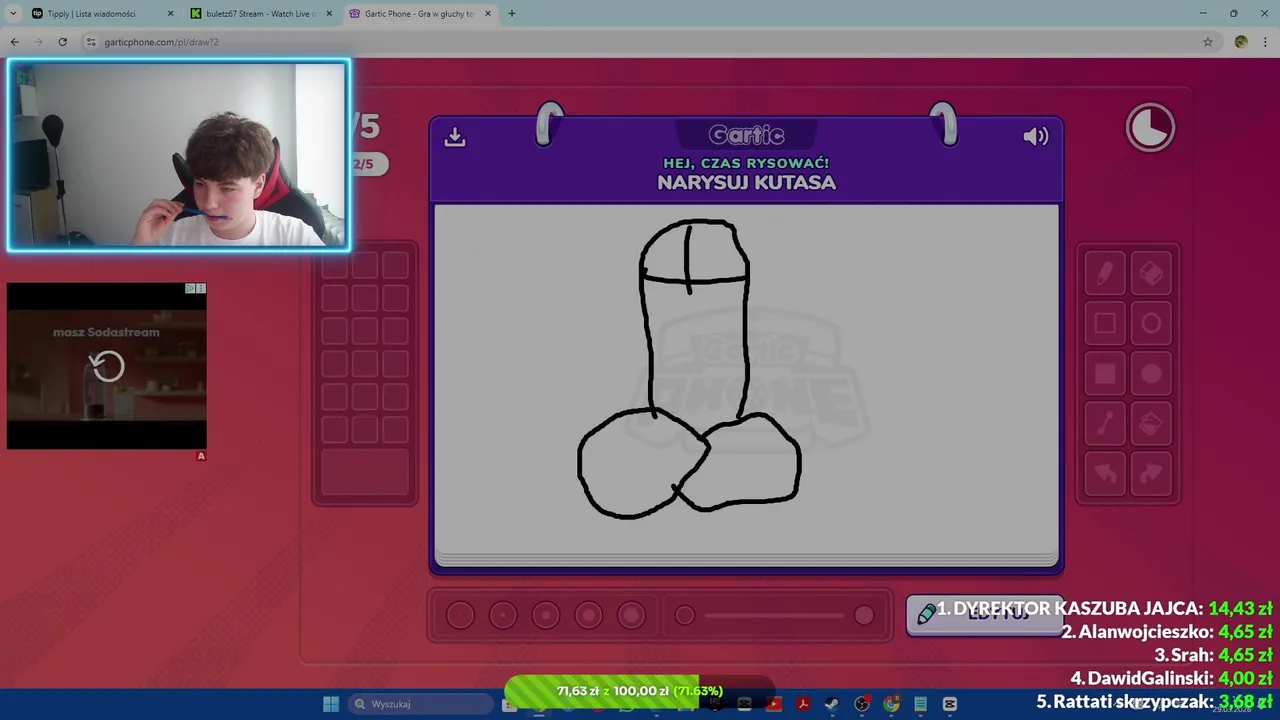This screenshot has width=1280, height=720.
Task: Bookmark this page with the star
Action: click(x=1208, y=42)
